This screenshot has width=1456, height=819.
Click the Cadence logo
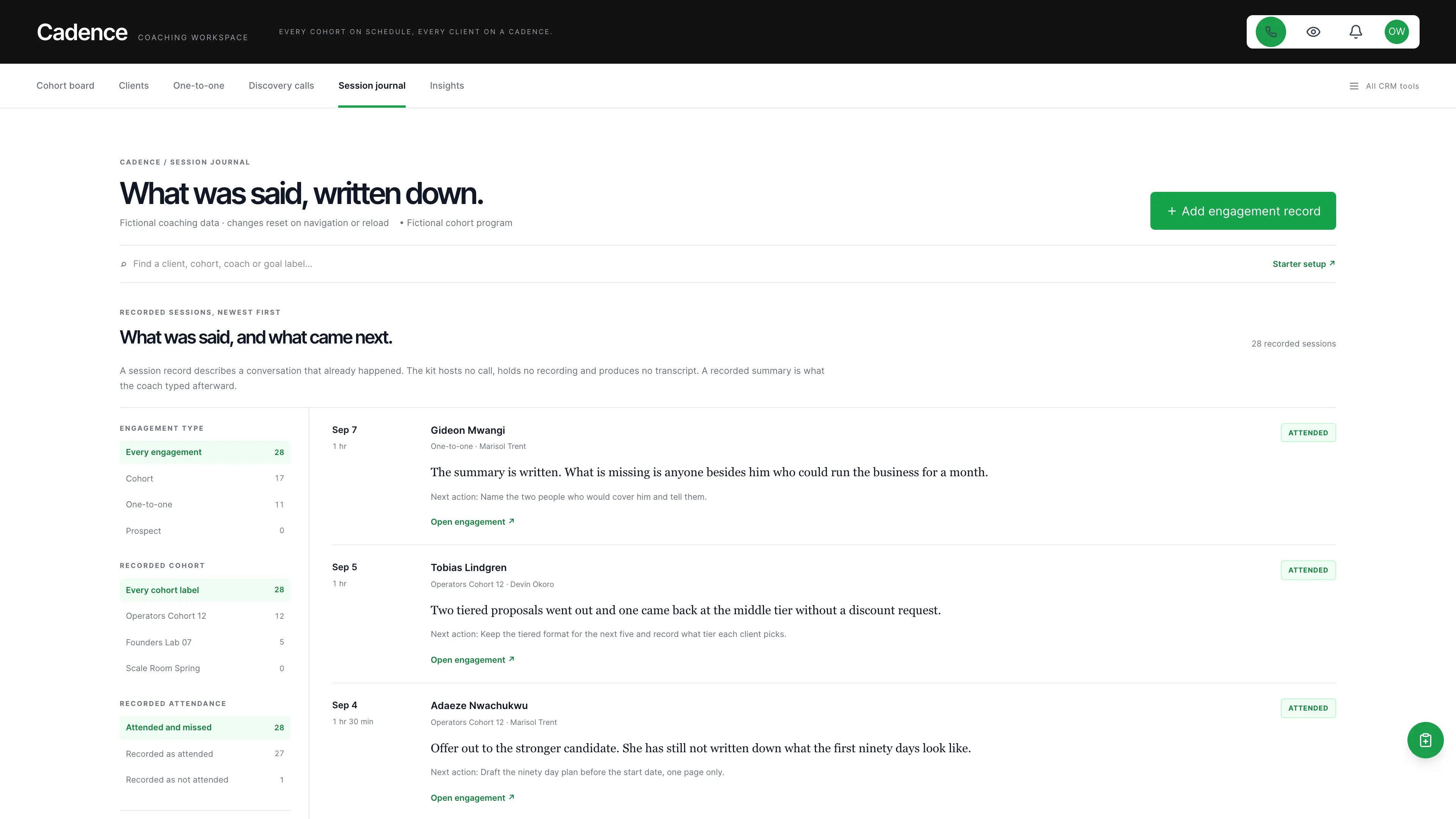click(82, 32)
